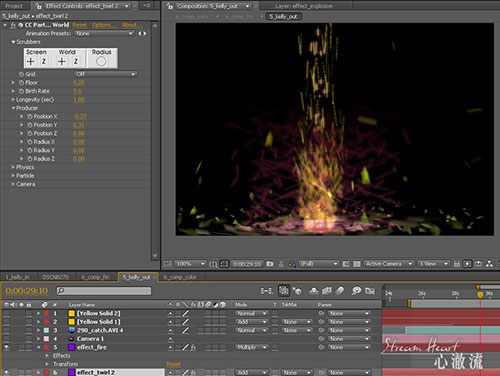Image resolution: width=500 pixels, height=376 pixels.
Task: Toggle transparency grid icon
Action: click(357, 264)
